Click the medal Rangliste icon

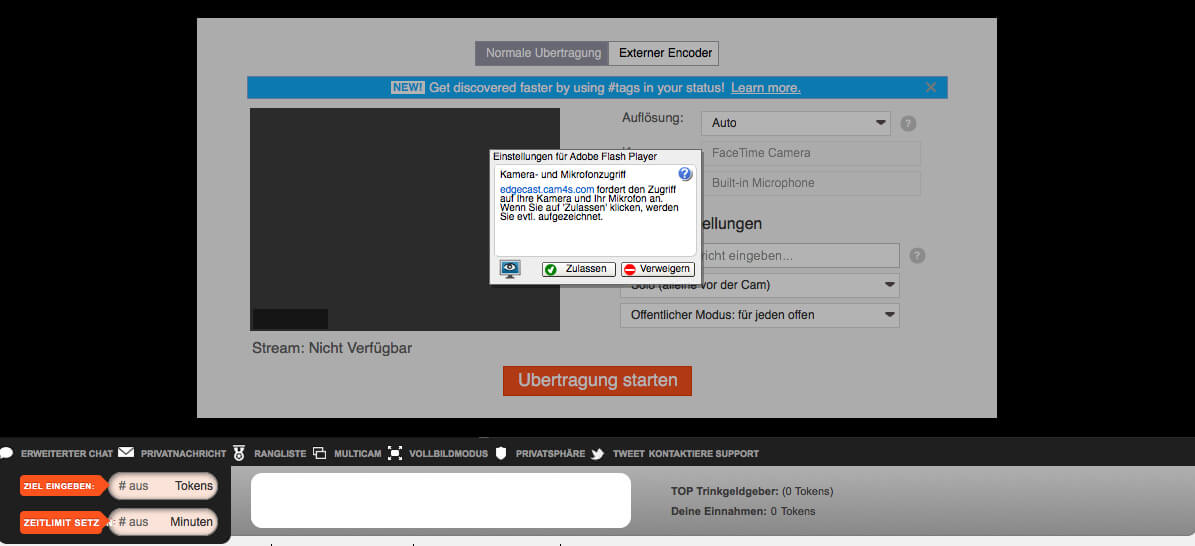[239, 454]
